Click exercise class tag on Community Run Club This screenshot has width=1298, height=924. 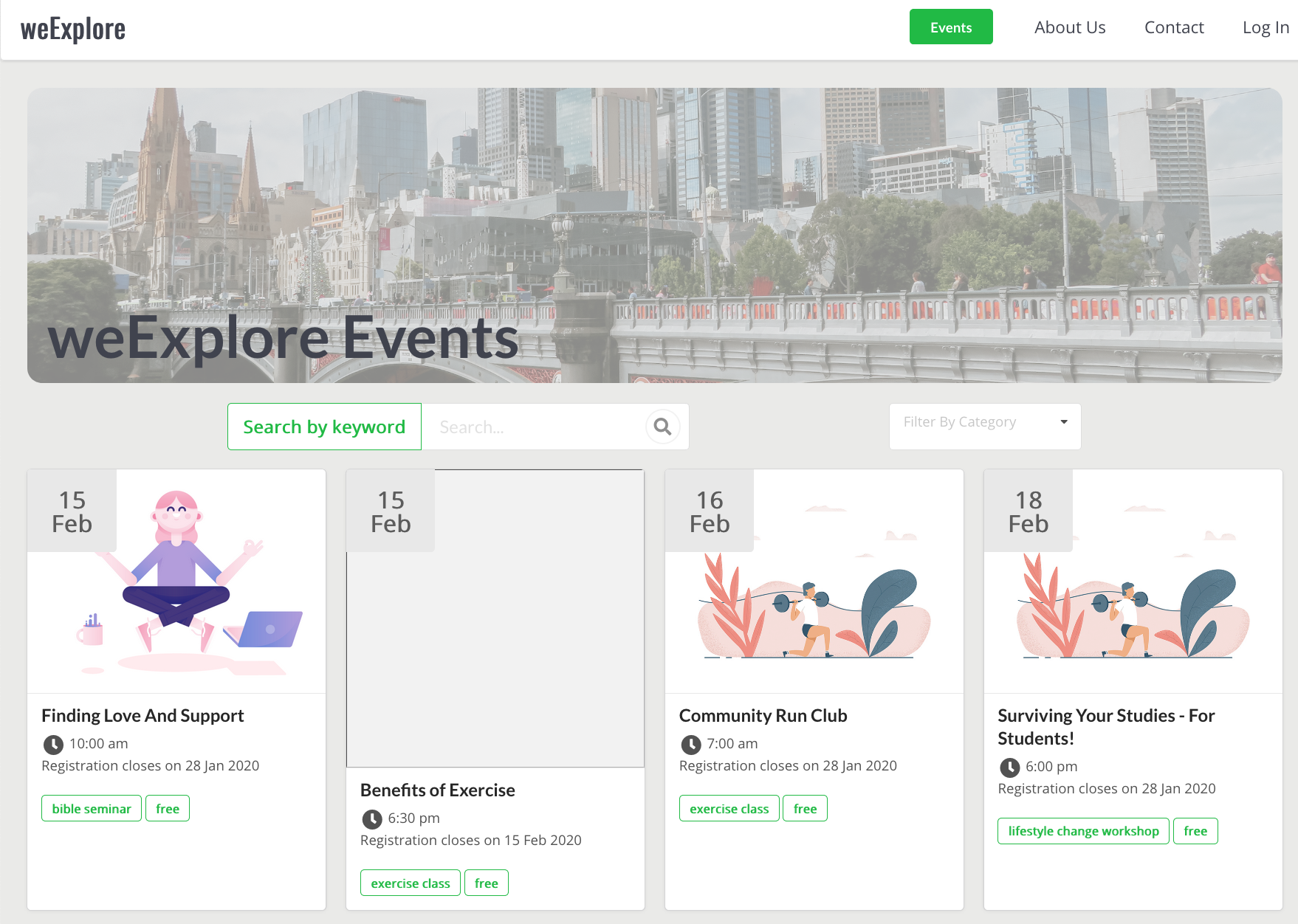pos(729,809)
